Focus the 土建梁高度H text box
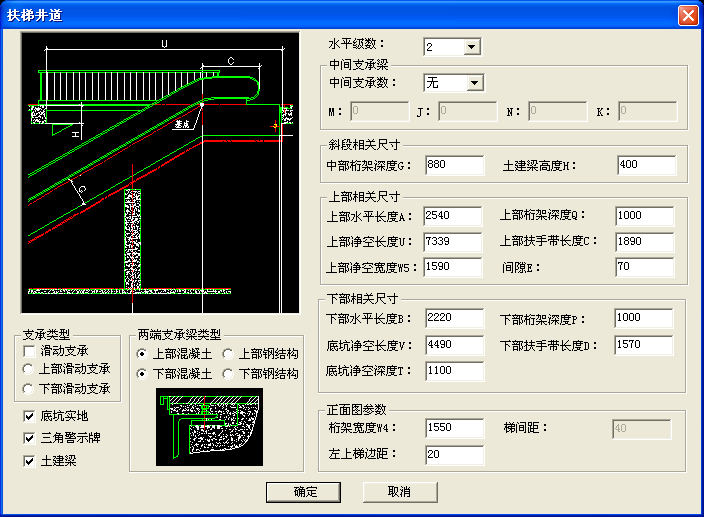The width and height of the screenshot is (704, 517). pyautogui.click(x=646, y=165)
